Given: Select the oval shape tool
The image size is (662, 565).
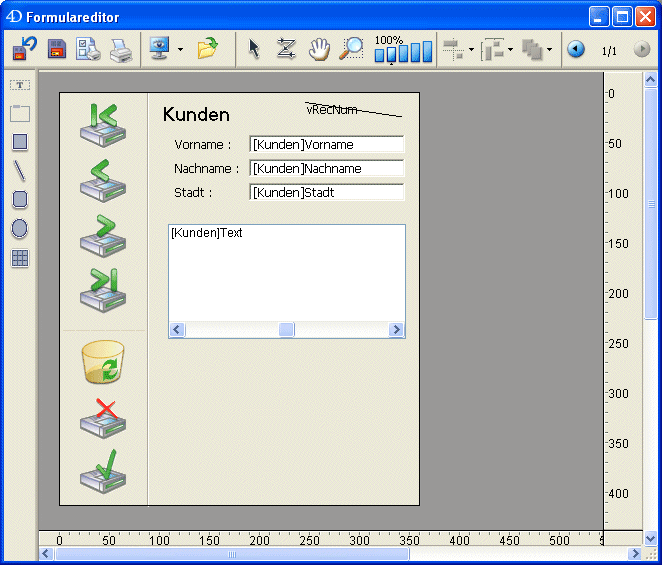Looking at the screenshot, I should click(x=20, y=229).
